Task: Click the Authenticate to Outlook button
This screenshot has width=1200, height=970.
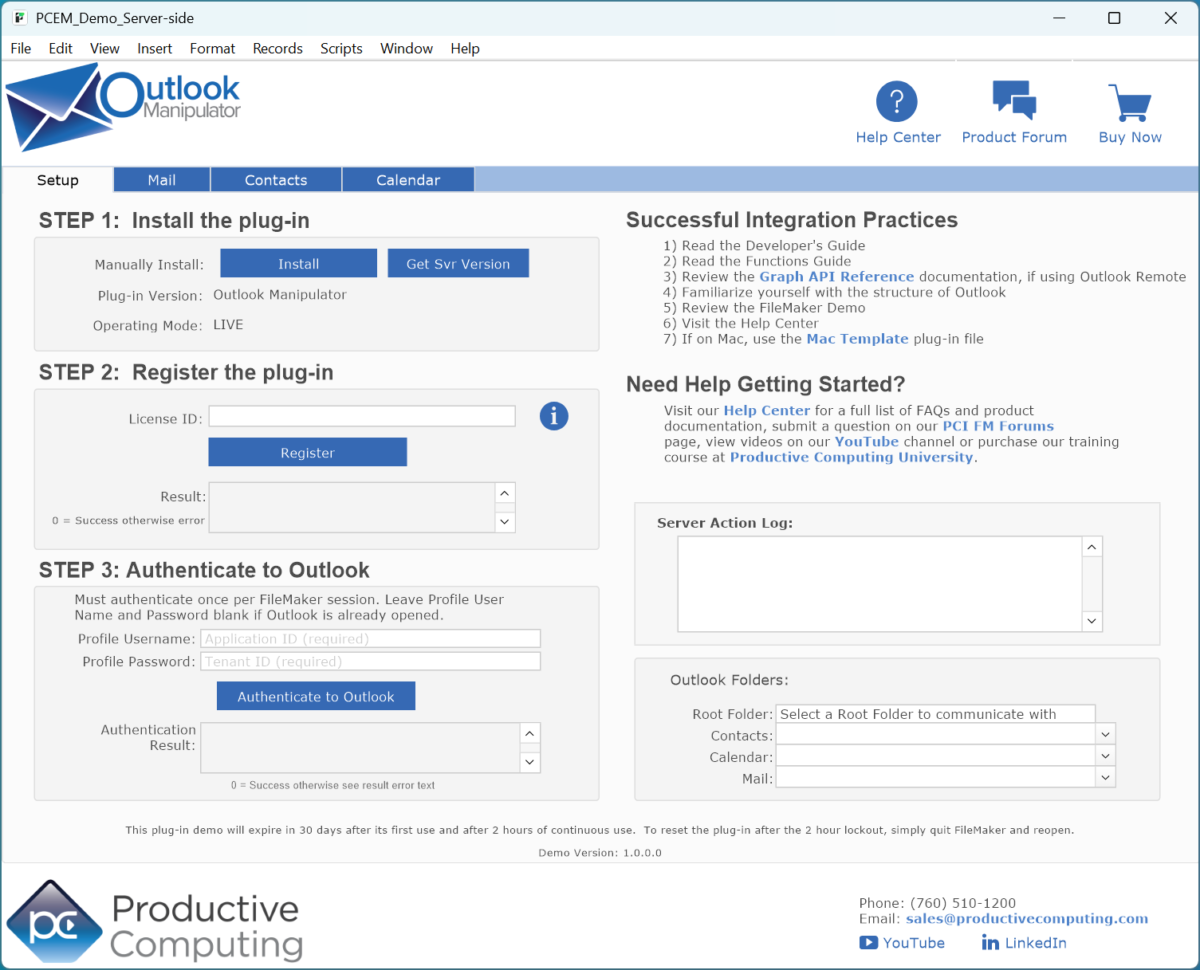Action: point(316,696)
